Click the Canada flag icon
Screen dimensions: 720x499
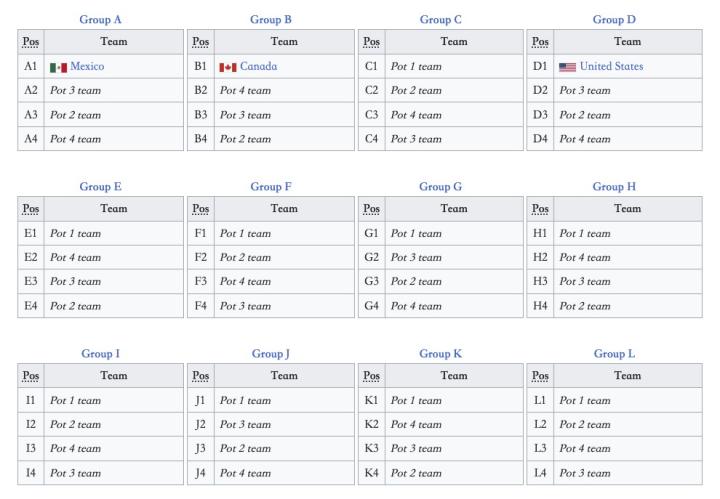click(x=227, y=67)
